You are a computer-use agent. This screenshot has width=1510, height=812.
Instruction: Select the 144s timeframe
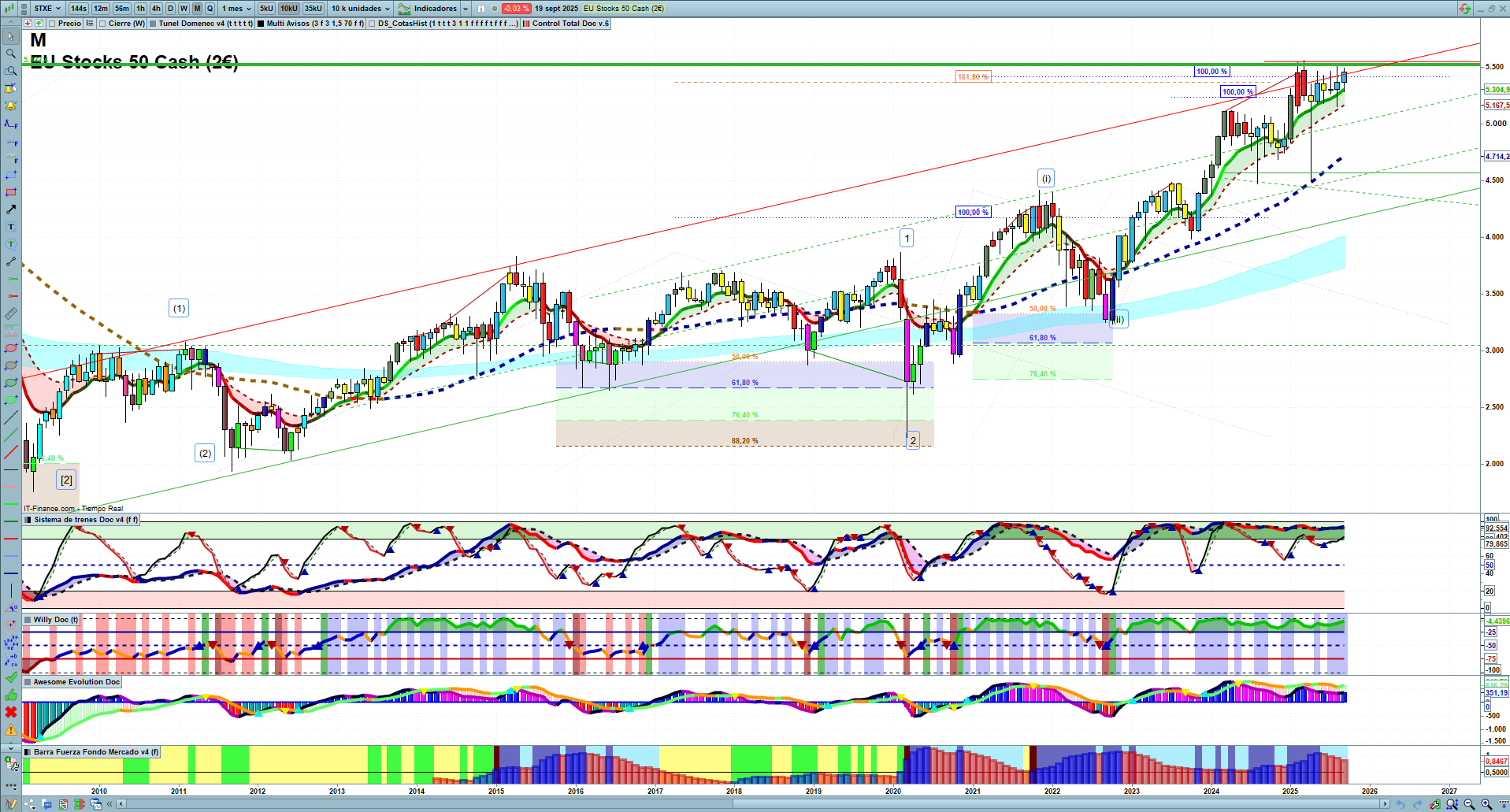point(79,9)
